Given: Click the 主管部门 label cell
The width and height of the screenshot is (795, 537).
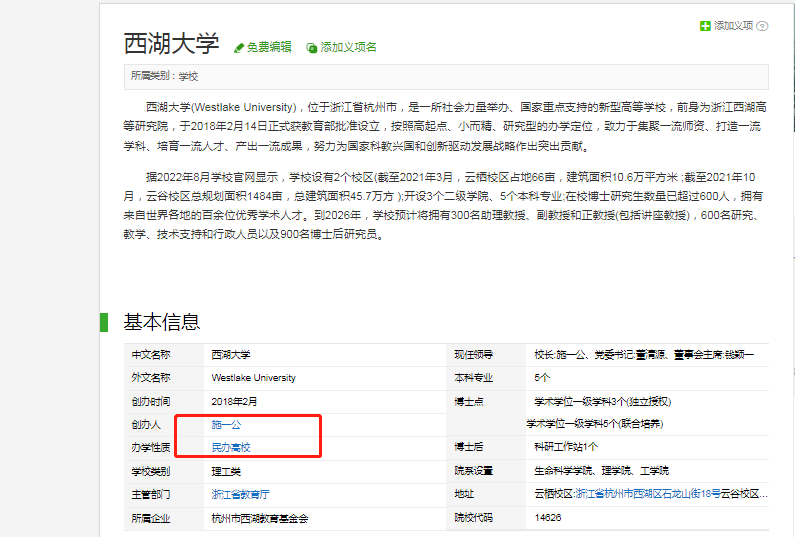Looking at the screenshot, I should pyautogui.click(x=164, y=494).
